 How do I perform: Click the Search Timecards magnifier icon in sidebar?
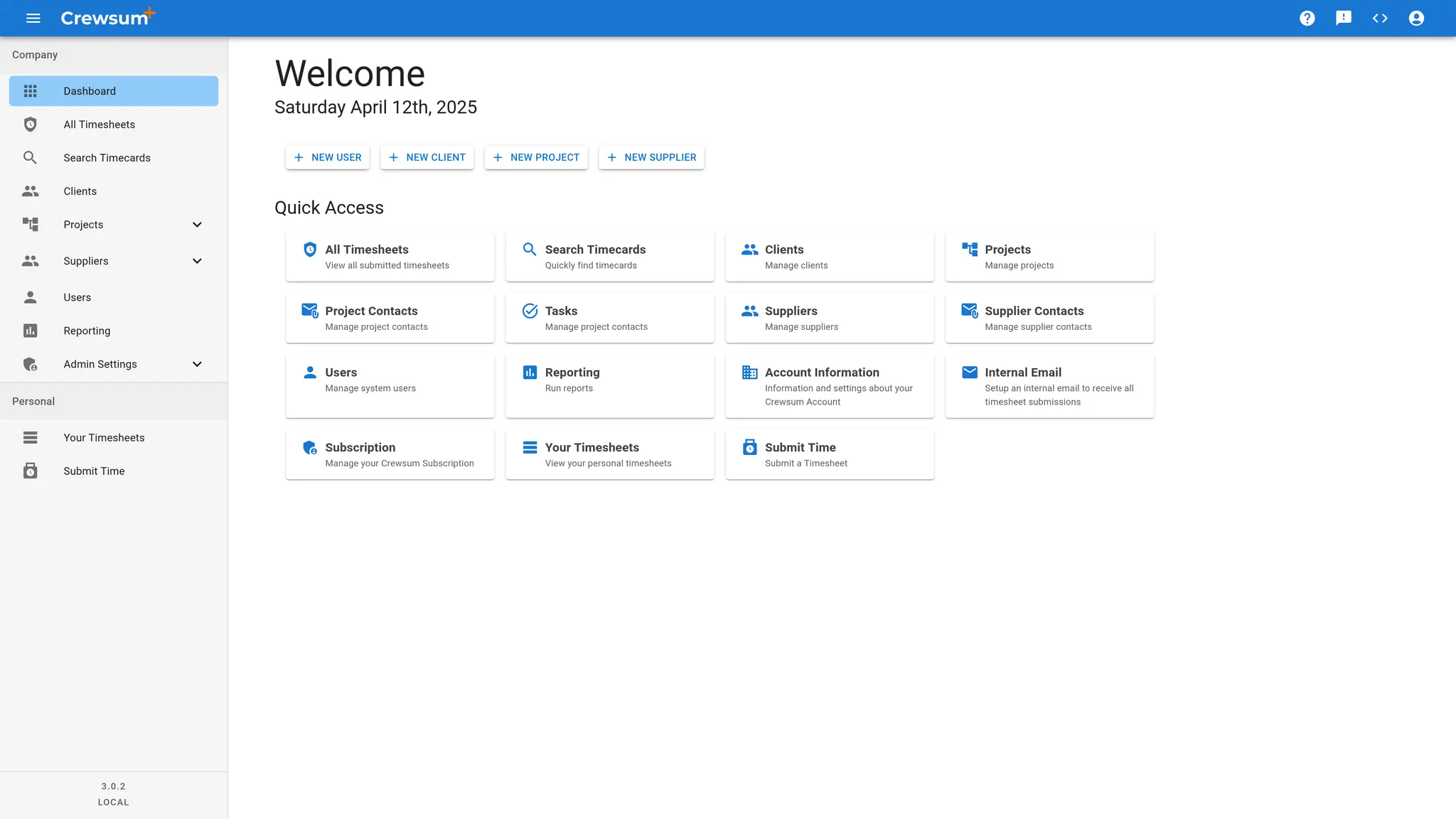[x=30, y=157]
